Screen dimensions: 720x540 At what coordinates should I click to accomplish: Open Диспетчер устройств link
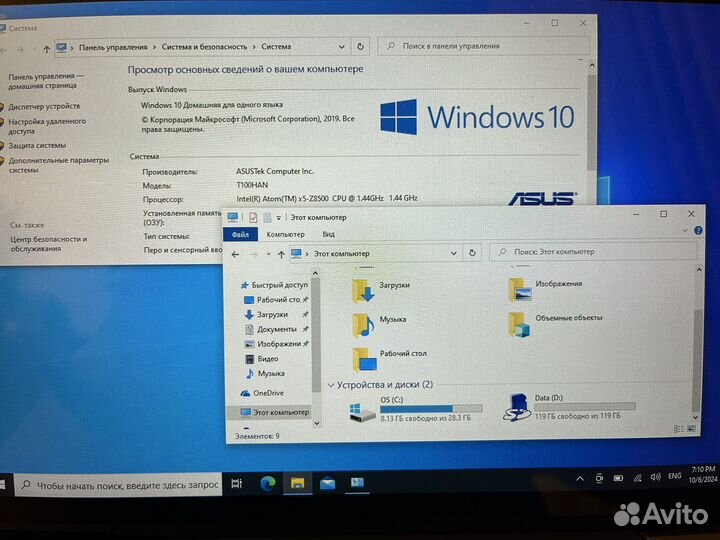[44, 107]
